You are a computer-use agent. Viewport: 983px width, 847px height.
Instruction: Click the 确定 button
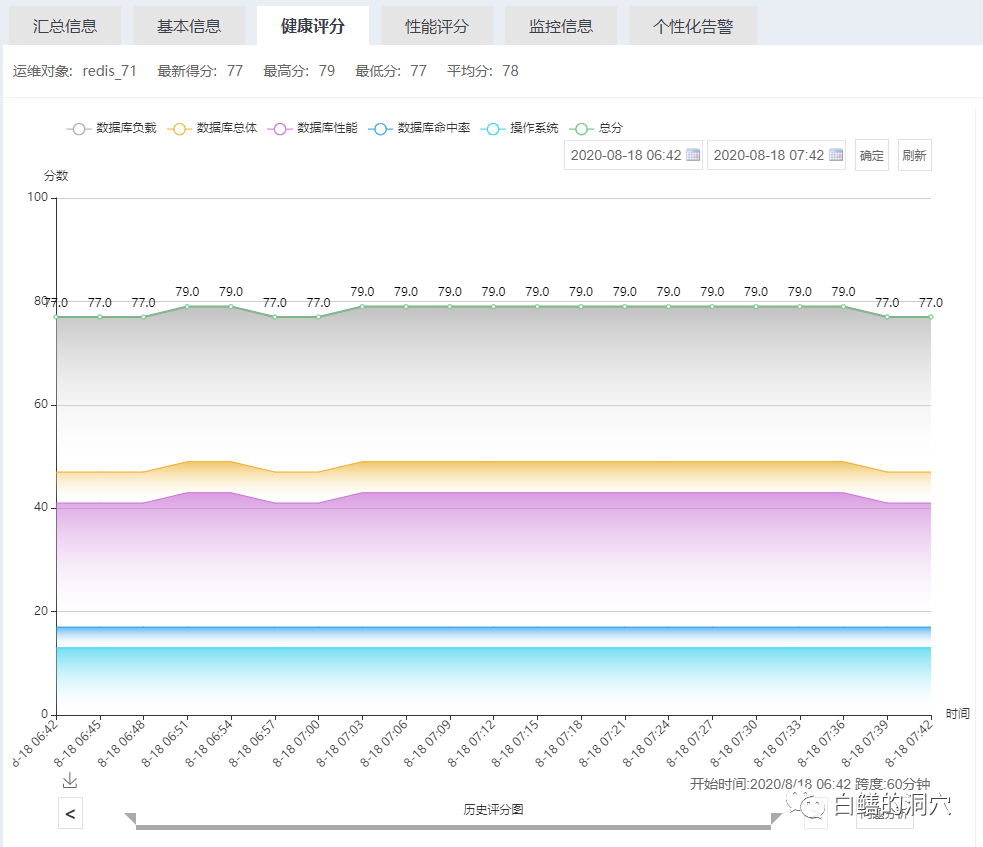[x=872, y=155]
